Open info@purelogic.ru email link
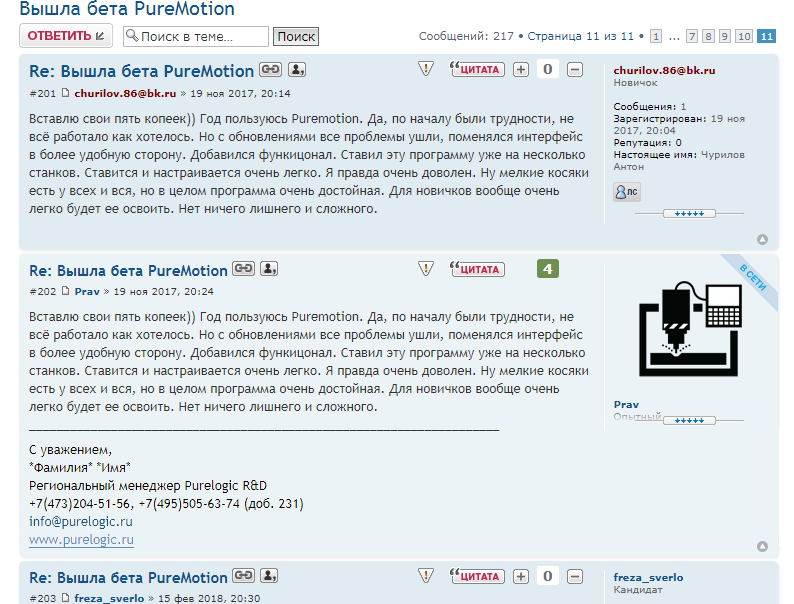This screenshot has height=604, width=794. click(x=81, y=521)
